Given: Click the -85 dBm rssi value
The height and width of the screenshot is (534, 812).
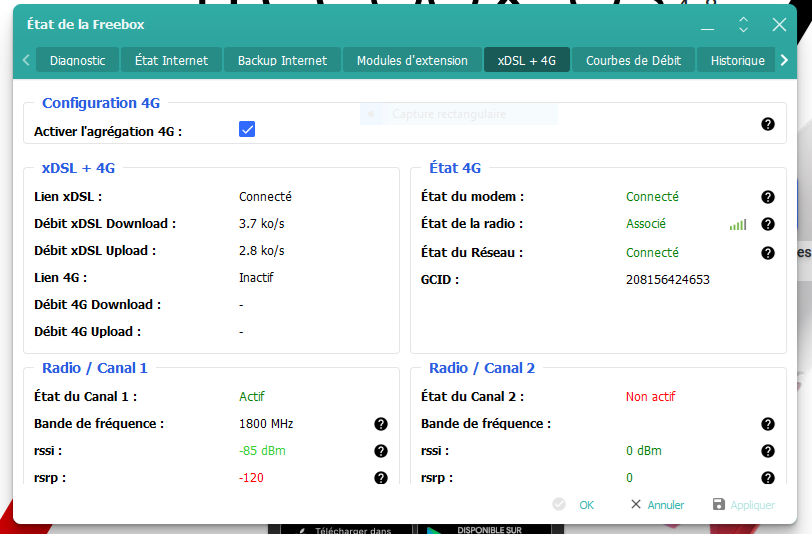Looking at the screenshot, I should [x=262, y=451].
